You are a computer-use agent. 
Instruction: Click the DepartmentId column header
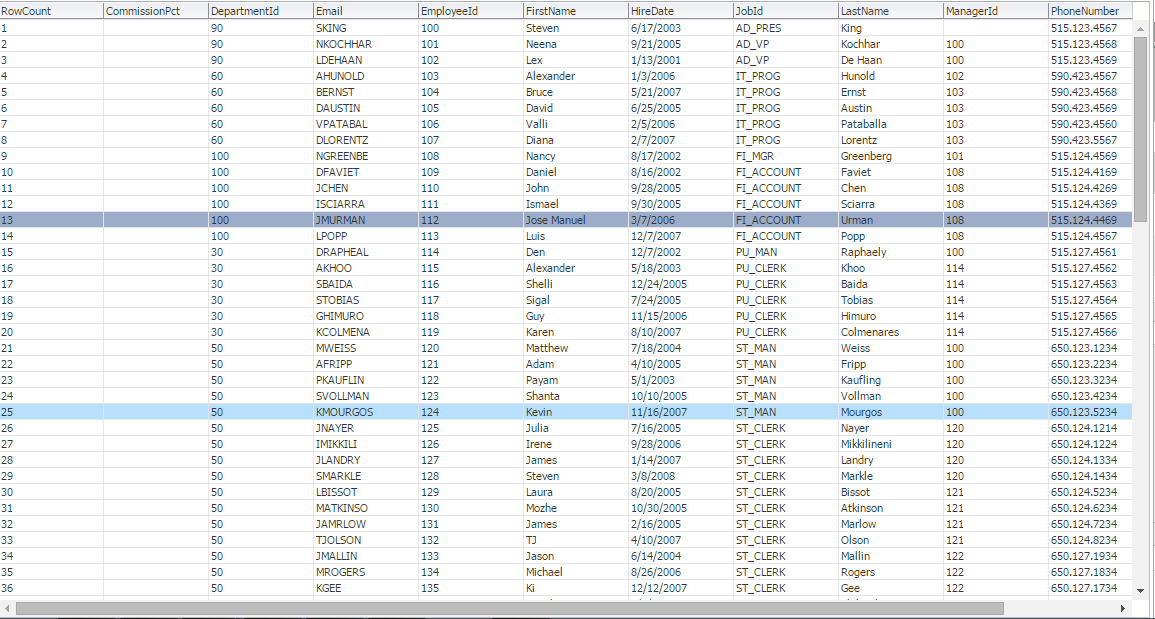click(261, 11)
